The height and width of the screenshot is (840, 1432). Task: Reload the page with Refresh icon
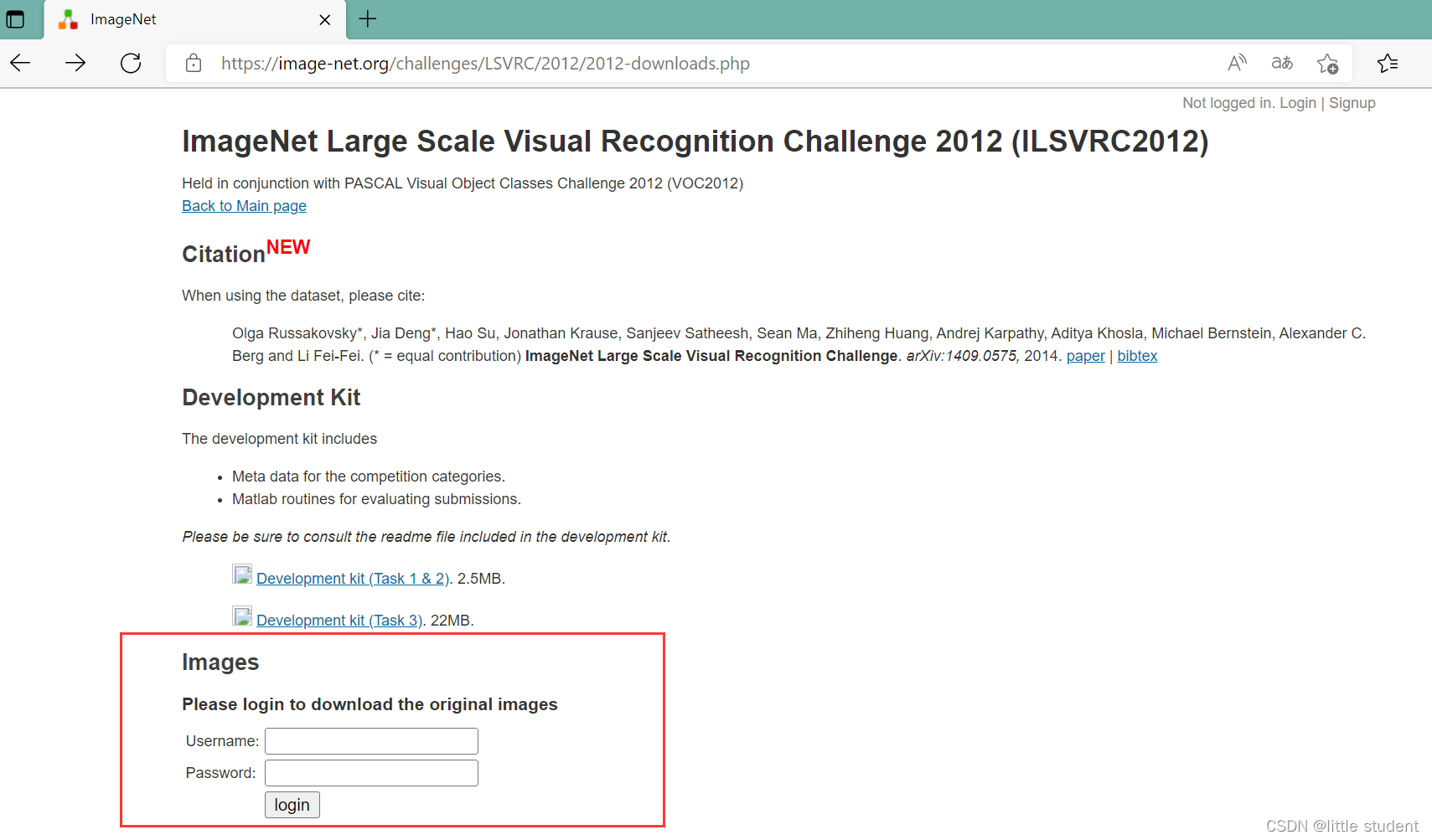131,63
